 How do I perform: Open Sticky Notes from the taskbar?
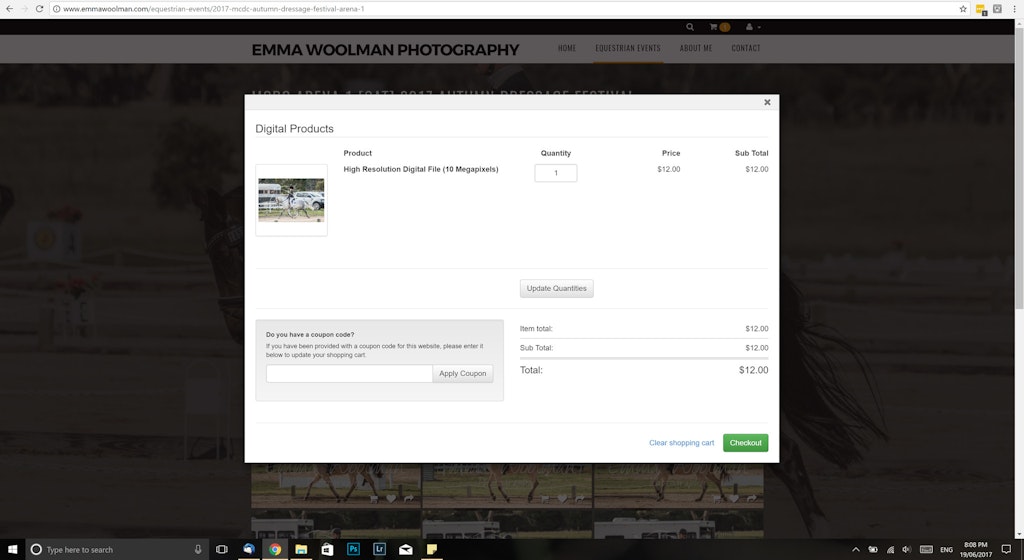[x=432, y=550]
